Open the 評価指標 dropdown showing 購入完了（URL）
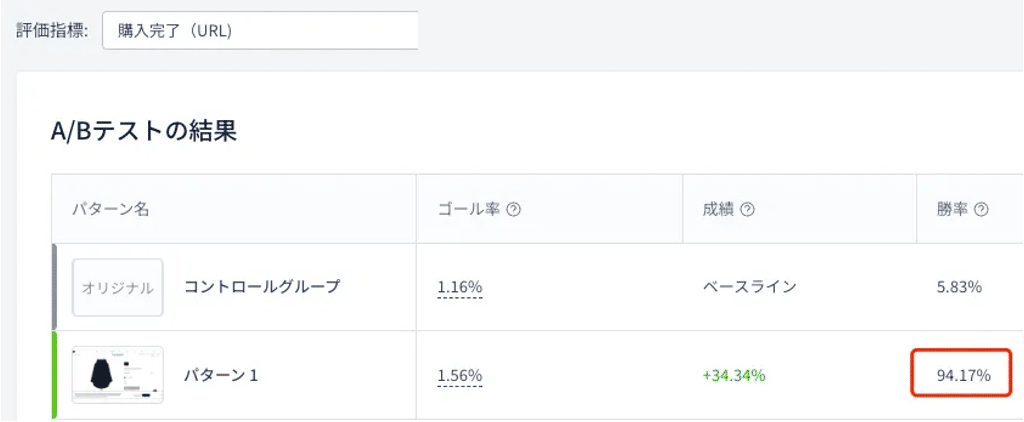 point(259,30)
